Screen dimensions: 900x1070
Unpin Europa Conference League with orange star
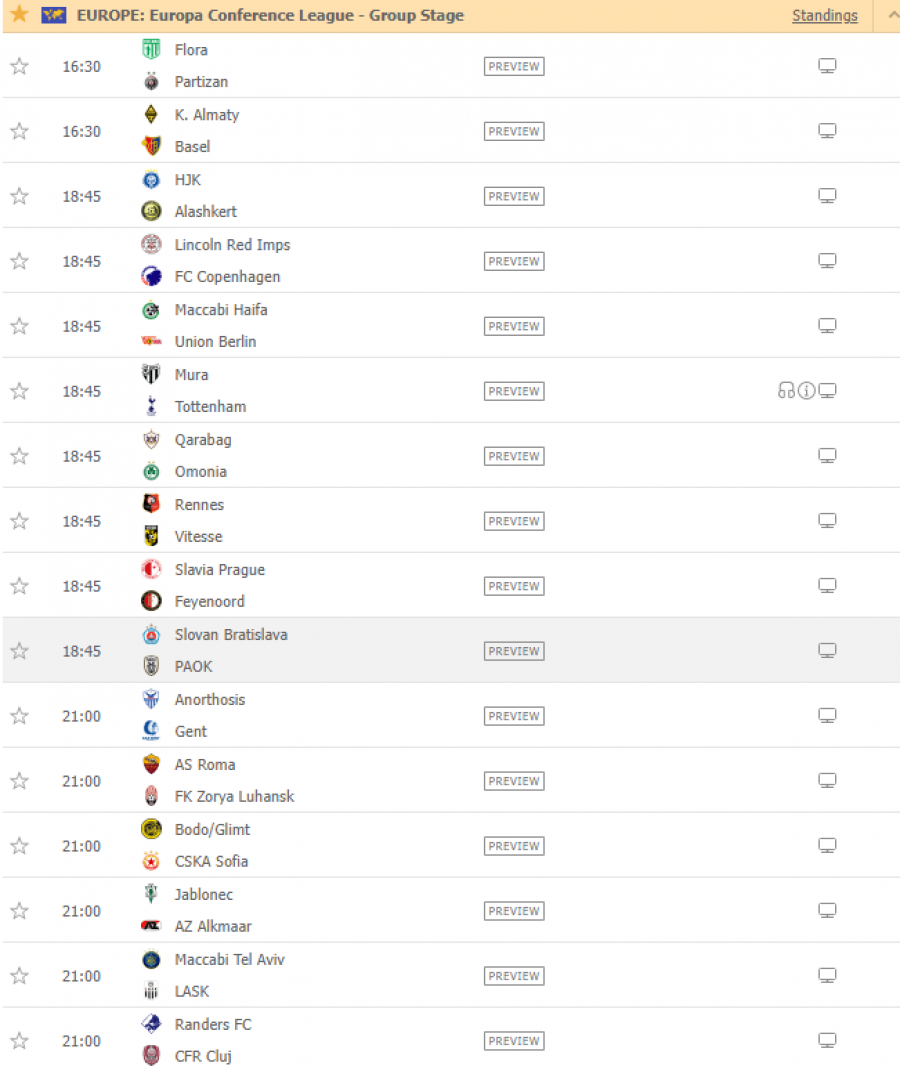click(19, 14)
